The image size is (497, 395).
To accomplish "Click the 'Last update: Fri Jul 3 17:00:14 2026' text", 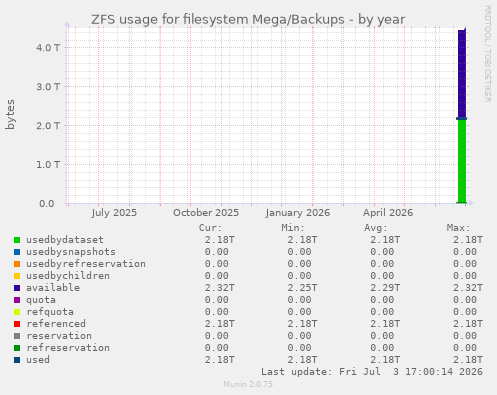I will (372, 372).
